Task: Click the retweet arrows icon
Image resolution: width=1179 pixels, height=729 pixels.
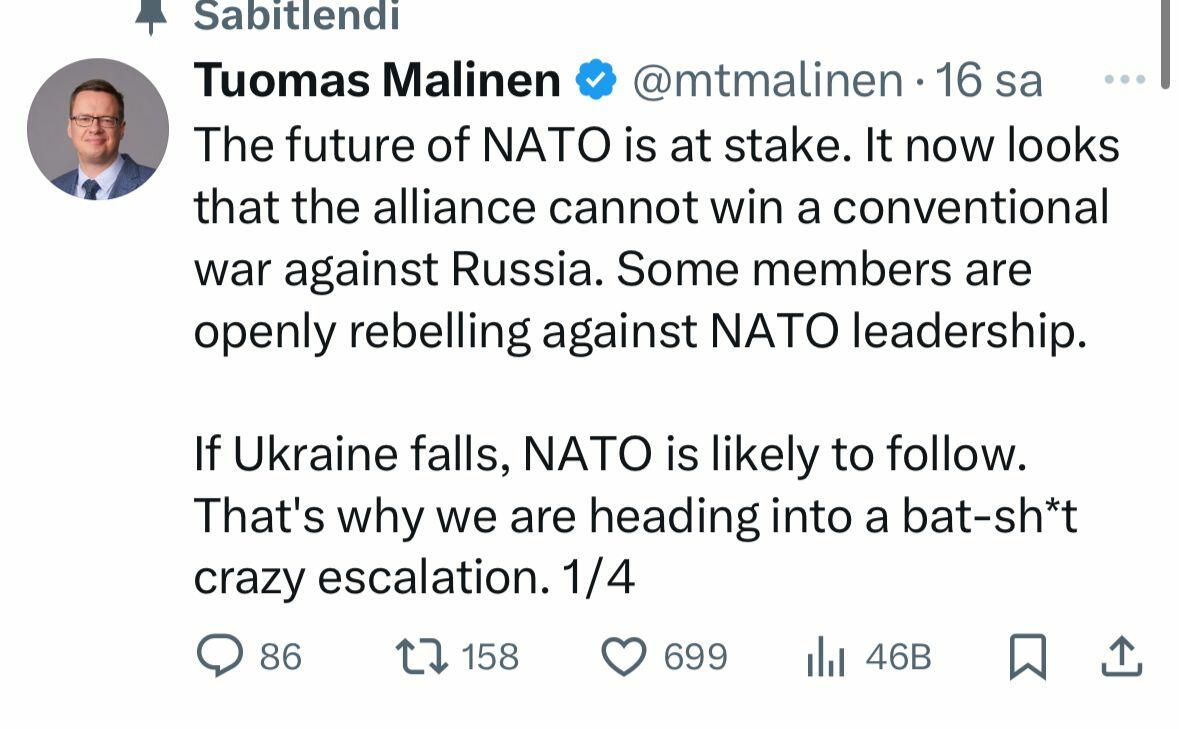Action: [x=422, y=656]
